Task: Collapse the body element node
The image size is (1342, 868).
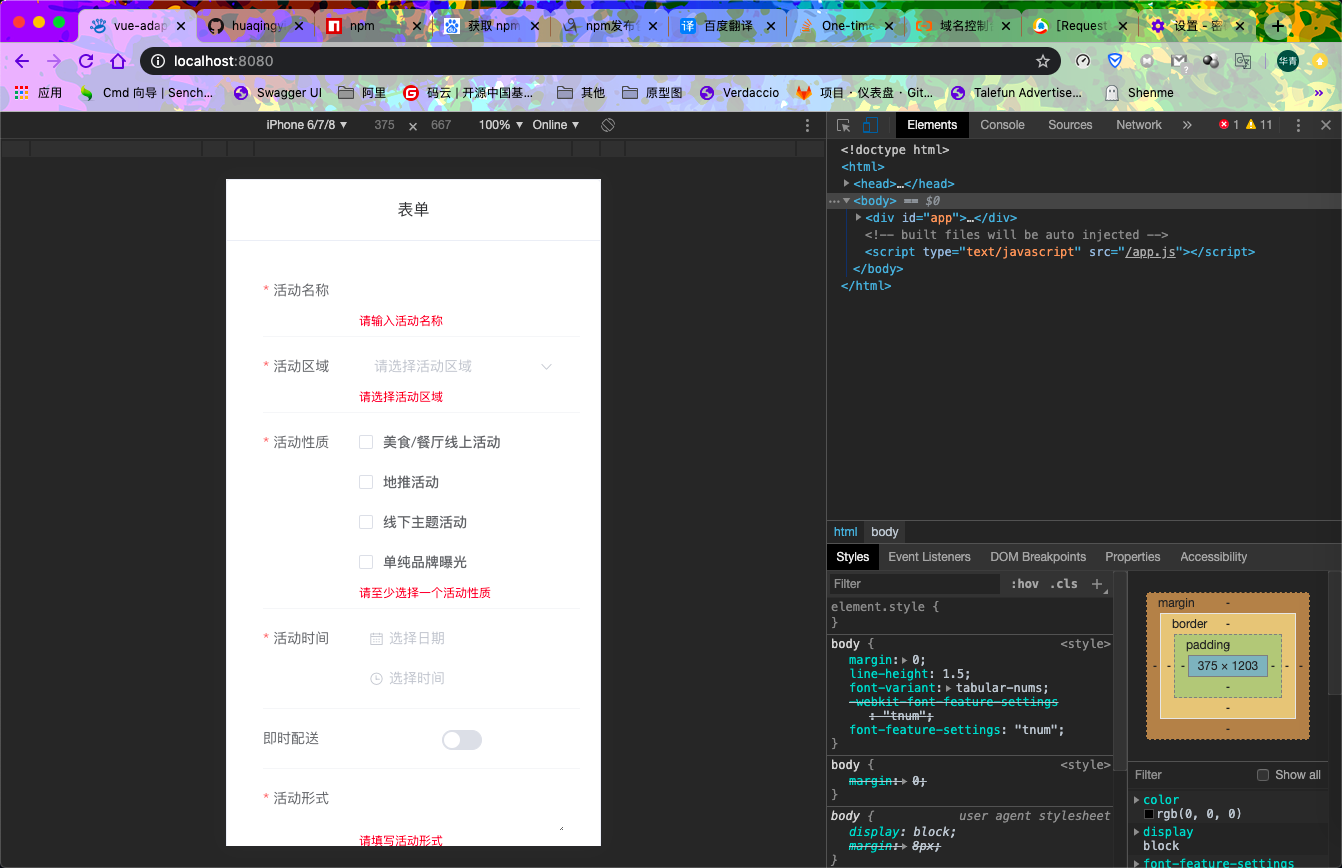Action: [847, 201]
